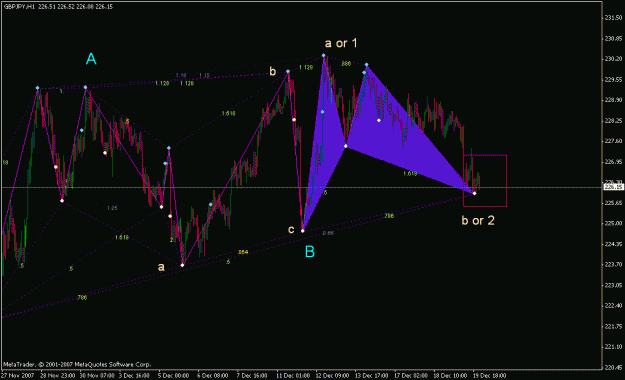Viewport: 625px width, 380px height.
Task: Click the 223.05 price axis label
Action: [613, 285]
